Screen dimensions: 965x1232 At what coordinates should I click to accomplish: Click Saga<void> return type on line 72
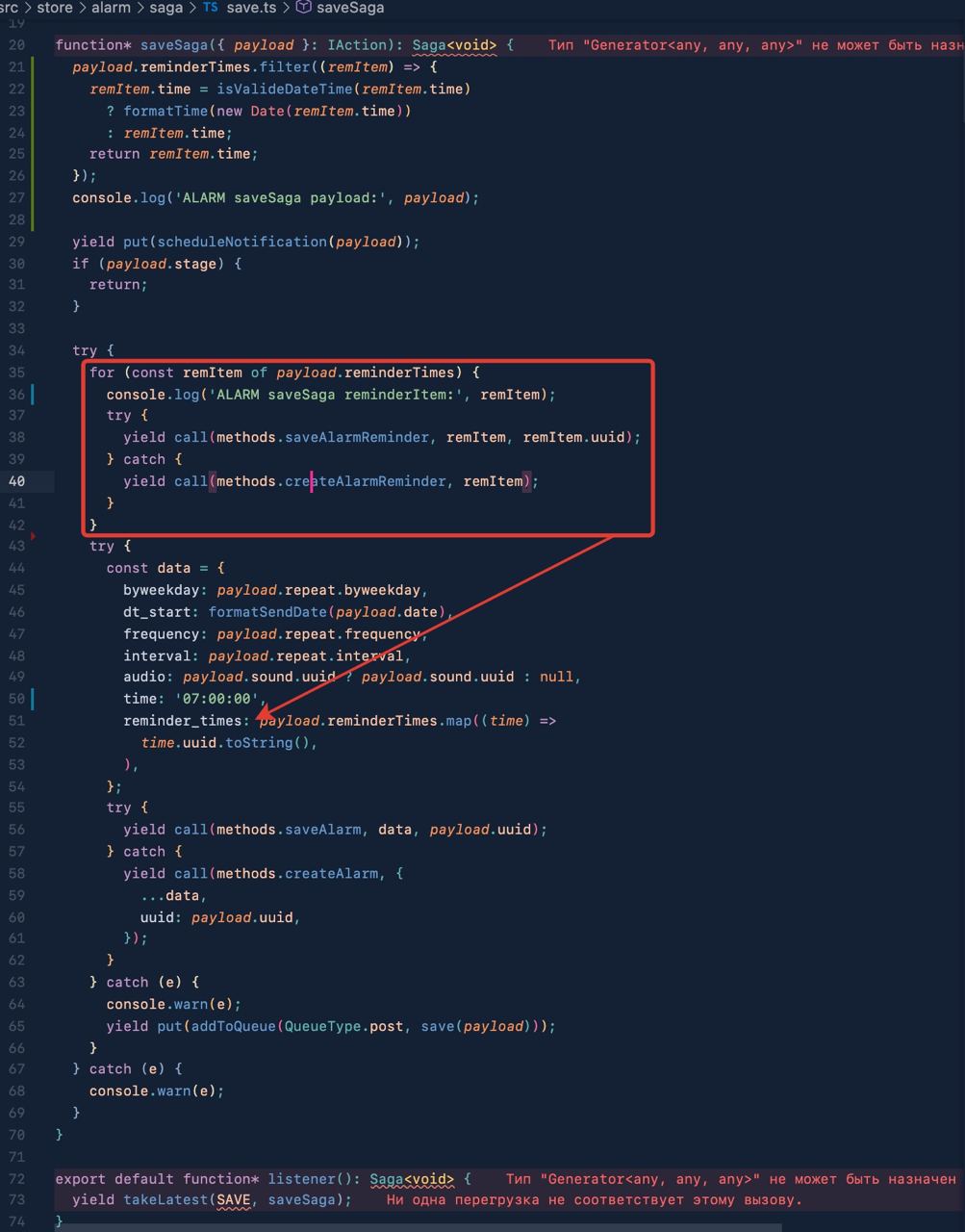pos(412,1178)
